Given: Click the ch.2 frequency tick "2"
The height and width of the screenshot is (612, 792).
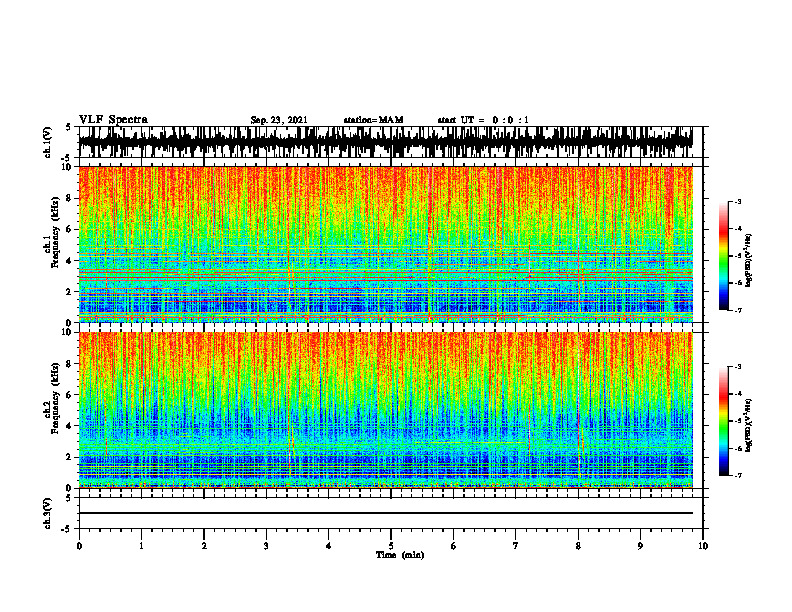Looking at the screenshot, I should pos(71,457).
